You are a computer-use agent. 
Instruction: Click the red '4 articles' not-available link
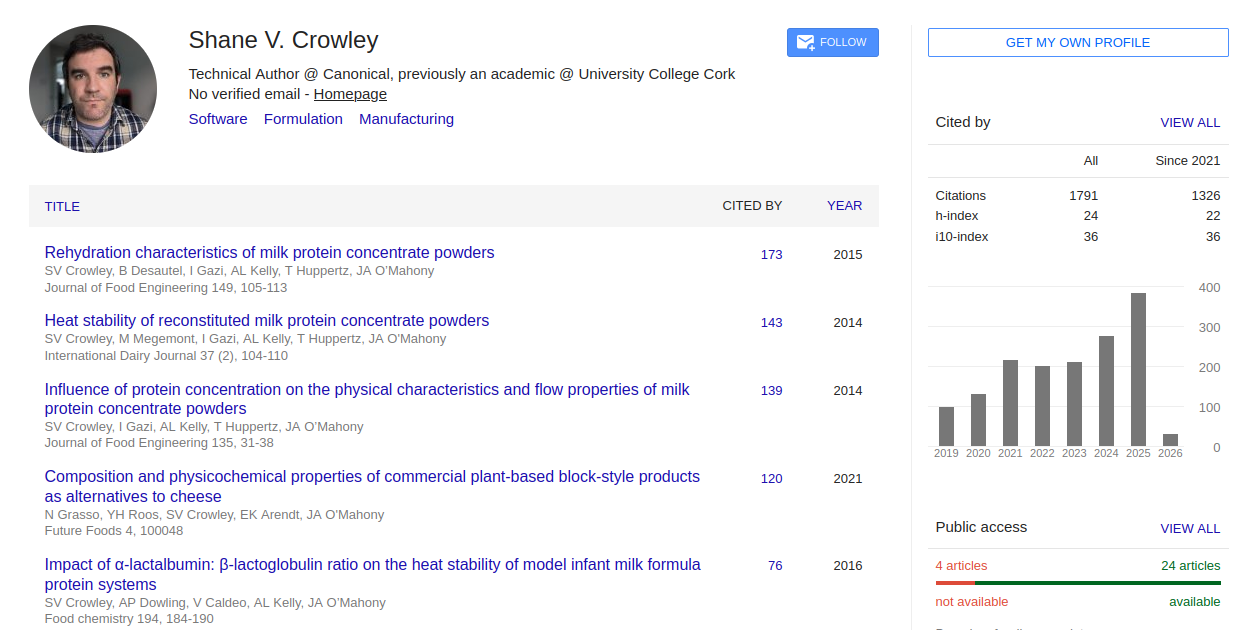coord(961,565)
